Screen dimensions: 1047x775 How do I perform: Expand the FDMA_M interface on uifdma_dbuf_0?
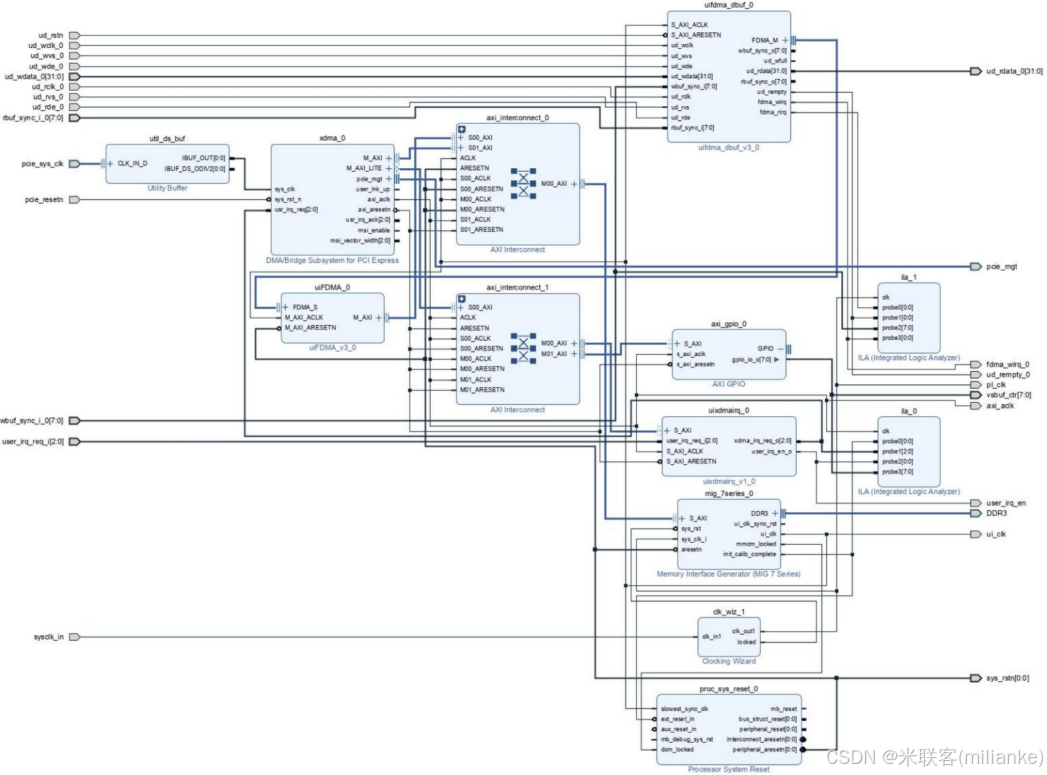coord(783,42)
